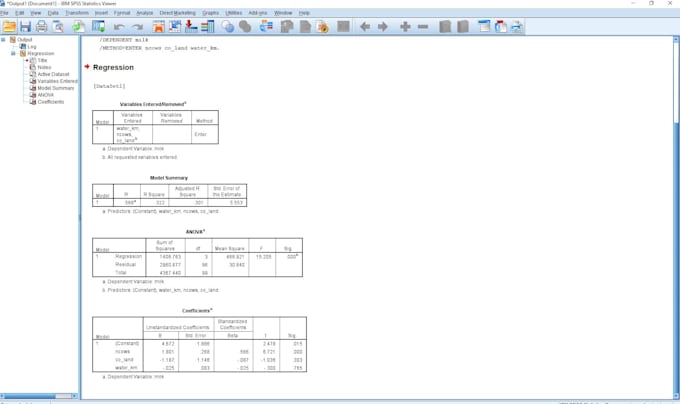The image size is (680, 404).
Task: Open Print Preview from the toolbar
Action: coord(58,26)
